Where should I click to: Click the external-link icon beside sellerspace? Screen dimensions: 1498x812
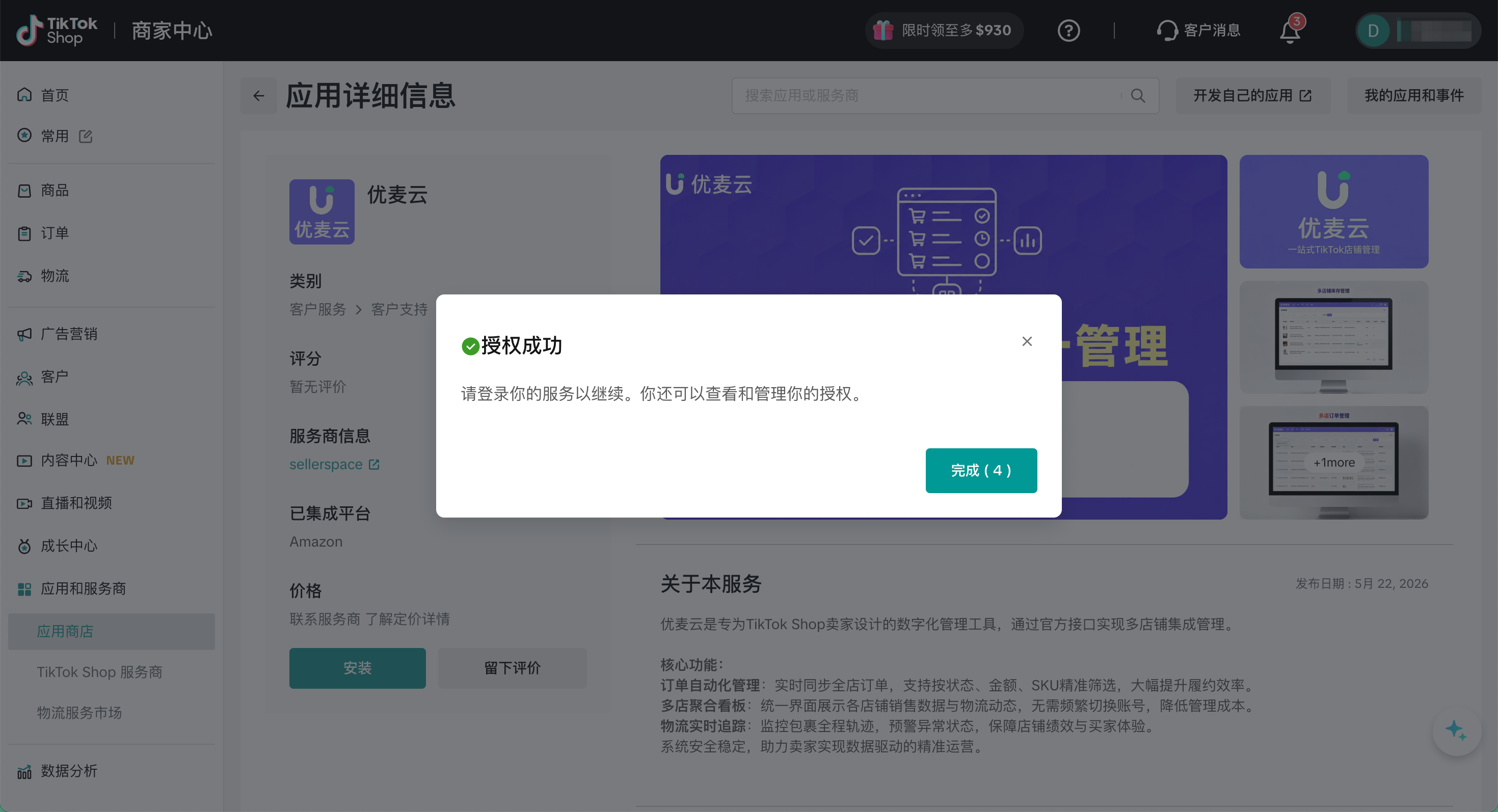pyautogui.click(x=374, y=465)
